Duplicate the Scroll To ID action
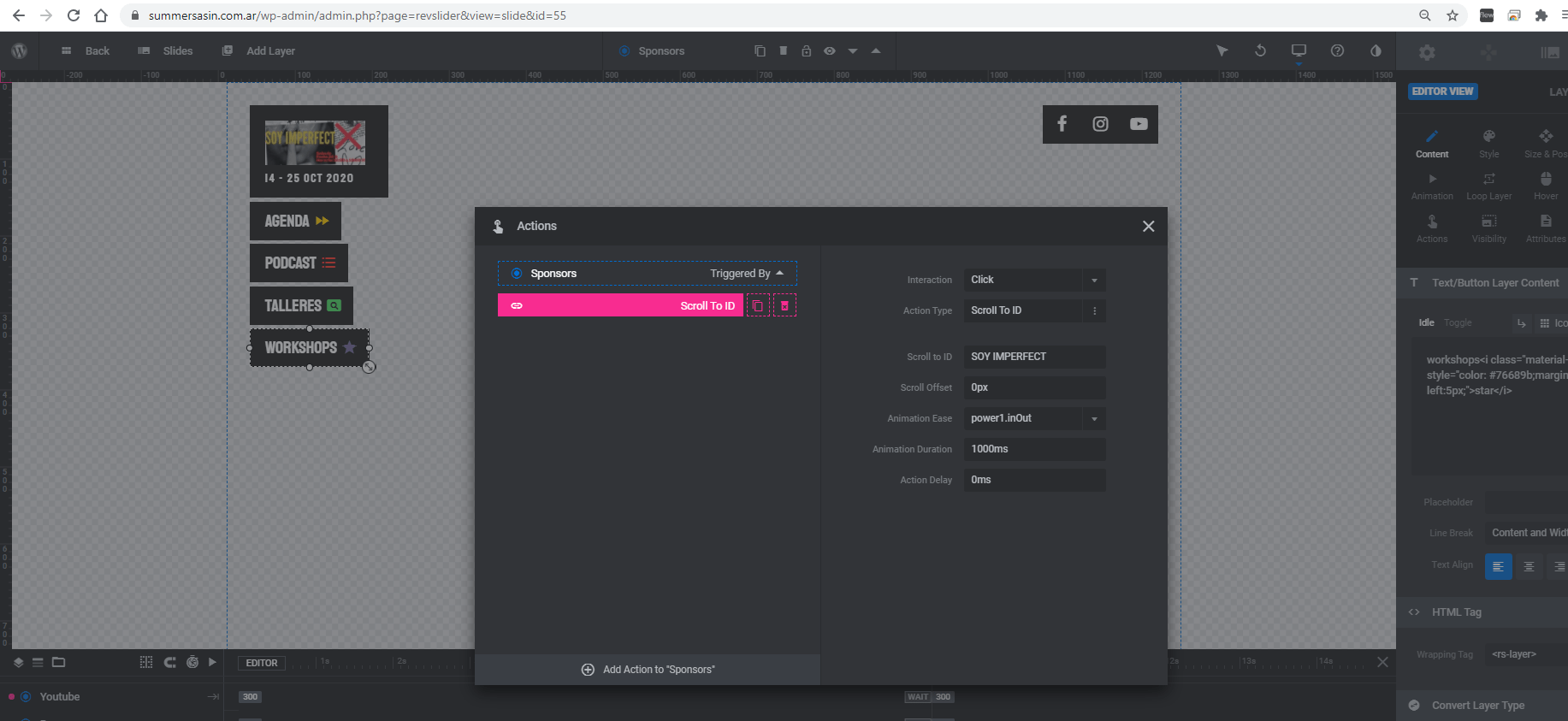 pyautogui.click(x=758, y=305)
